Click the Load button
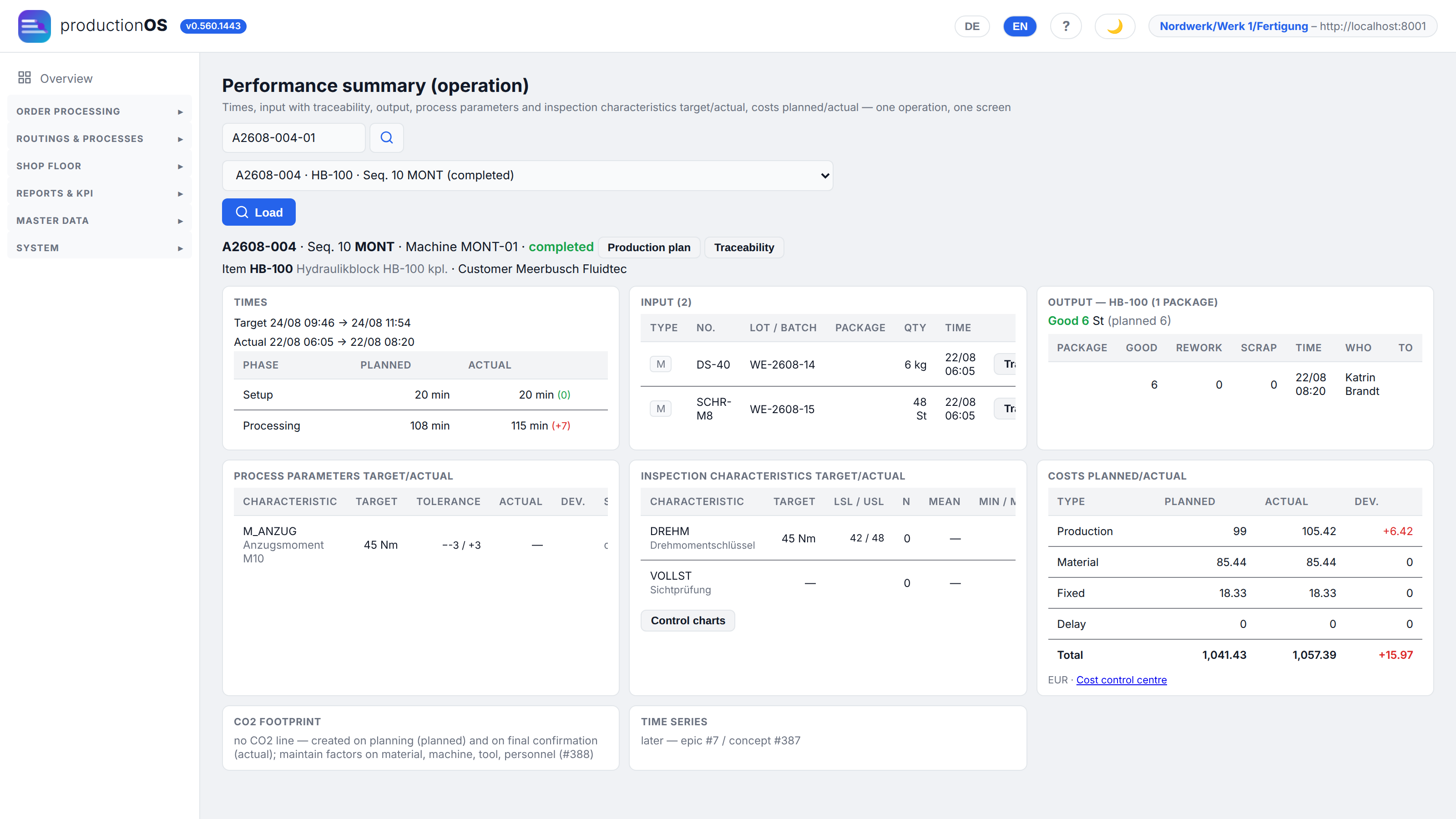The width and height of the screenshot is (1456, 819). coord(258,212)
